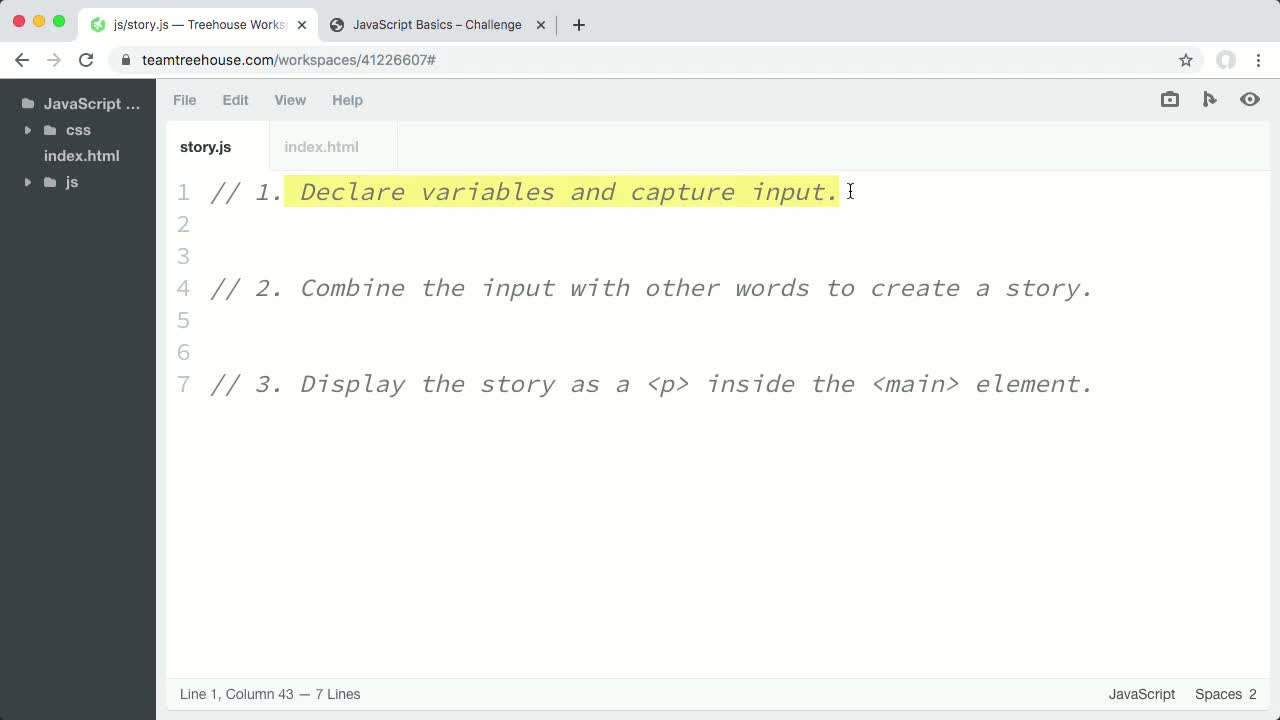1280x720 pixels.
Task: Switch to the index.html editor tab
Action: [321, 147]
